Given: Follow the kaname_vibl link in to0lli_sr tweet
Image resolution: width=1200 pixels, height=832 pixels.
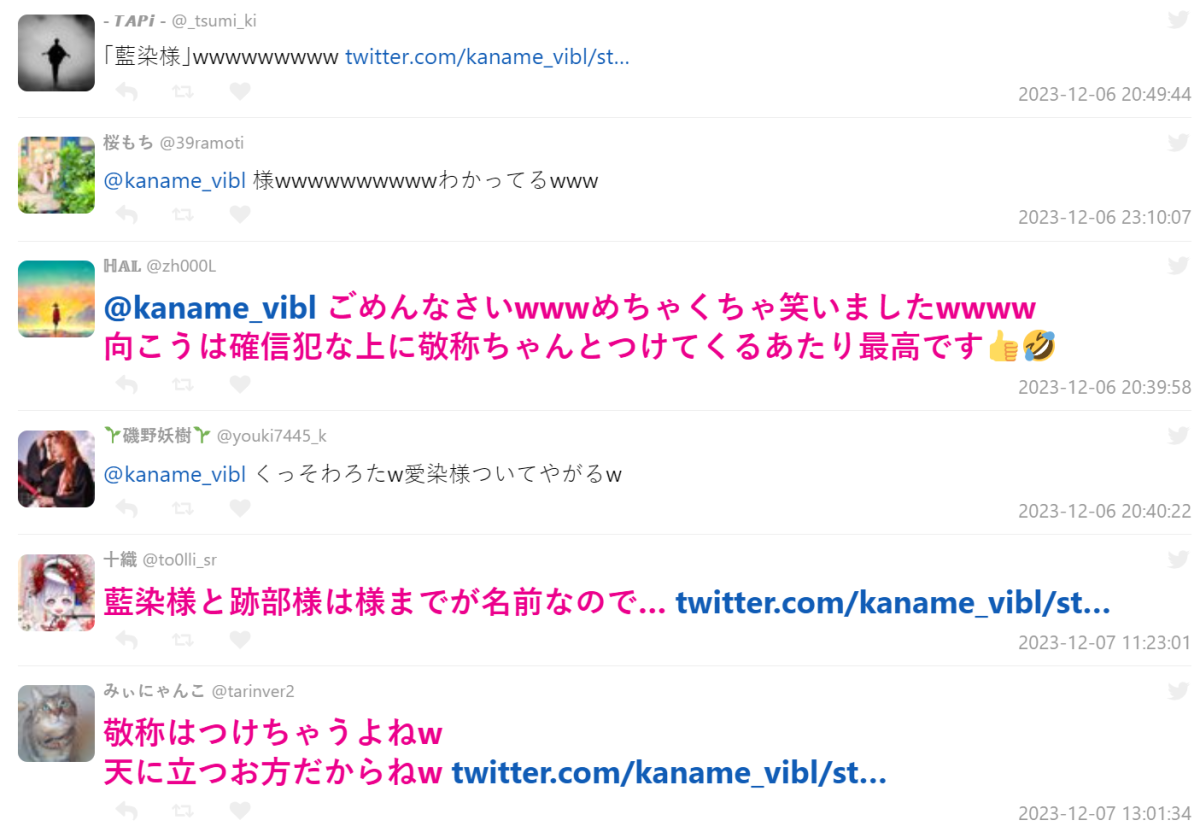Looking at the screenshot, I should click(x=893, y=603).
